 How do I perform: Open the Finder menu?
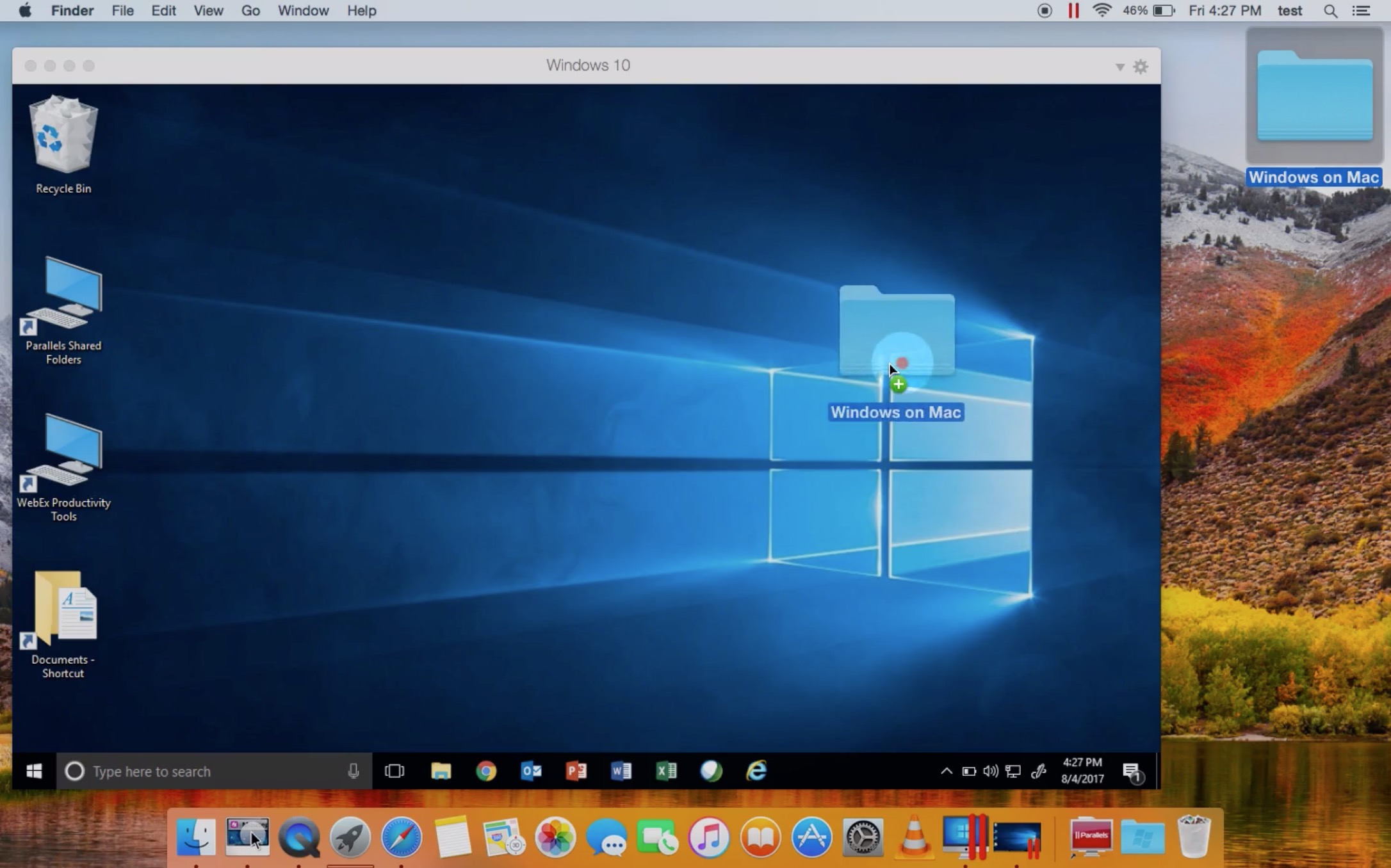tap(72, 11)
